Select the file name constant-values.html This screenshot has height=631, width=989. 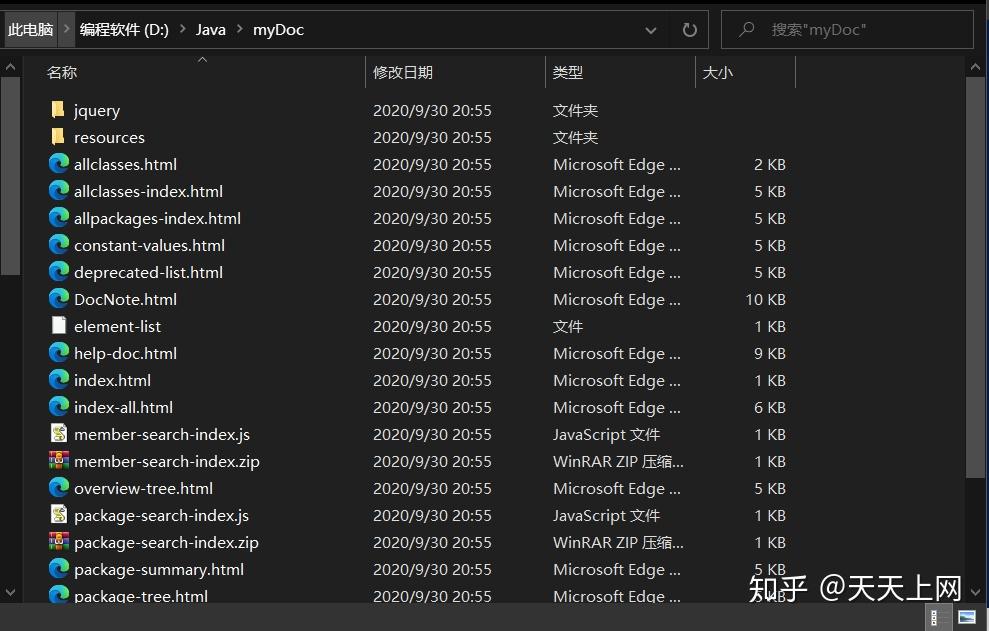click(149, 245)
